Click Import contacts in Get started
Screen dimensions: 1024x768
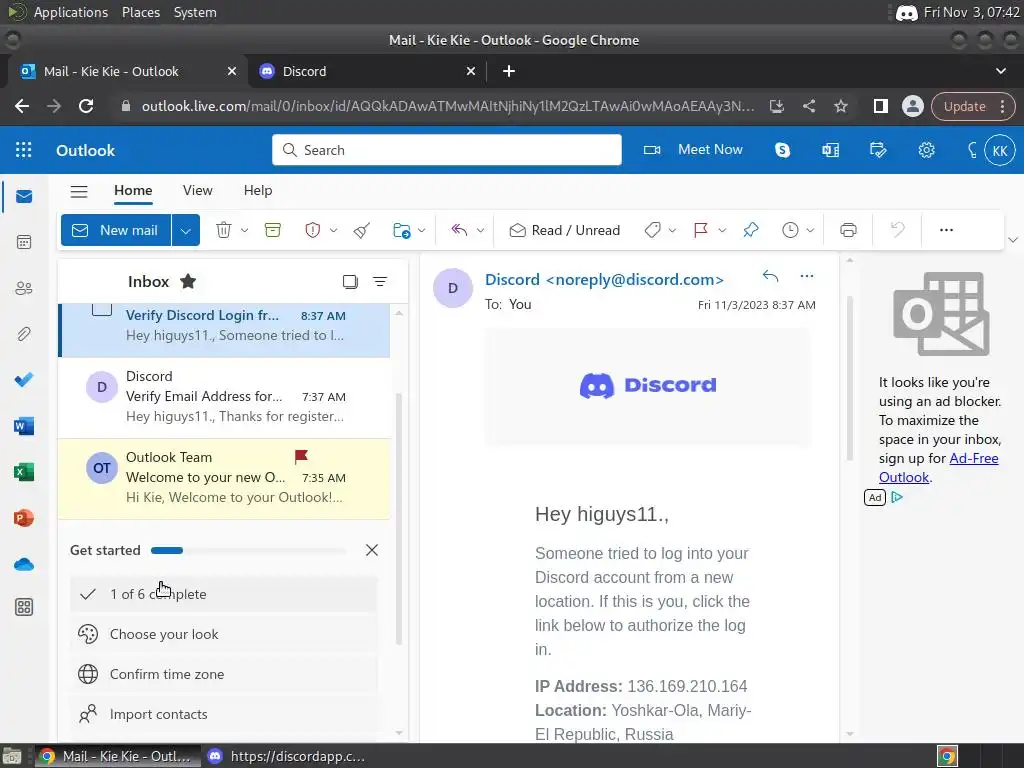point(224,714)
